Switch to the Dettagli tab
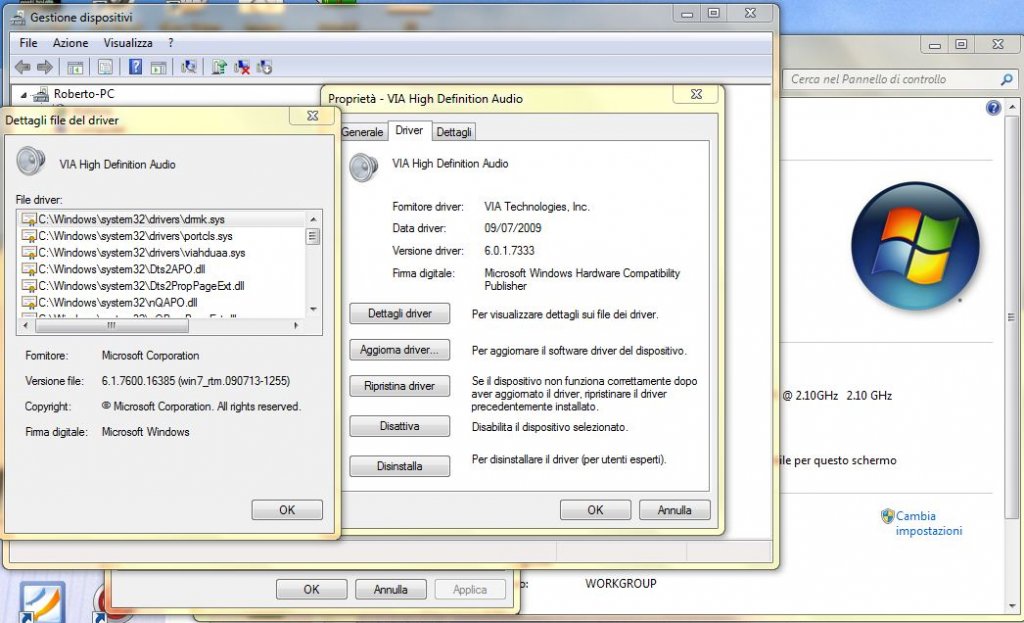This screenshot has width=1024, height=623. pyautogui.click(x=454, y=132)
